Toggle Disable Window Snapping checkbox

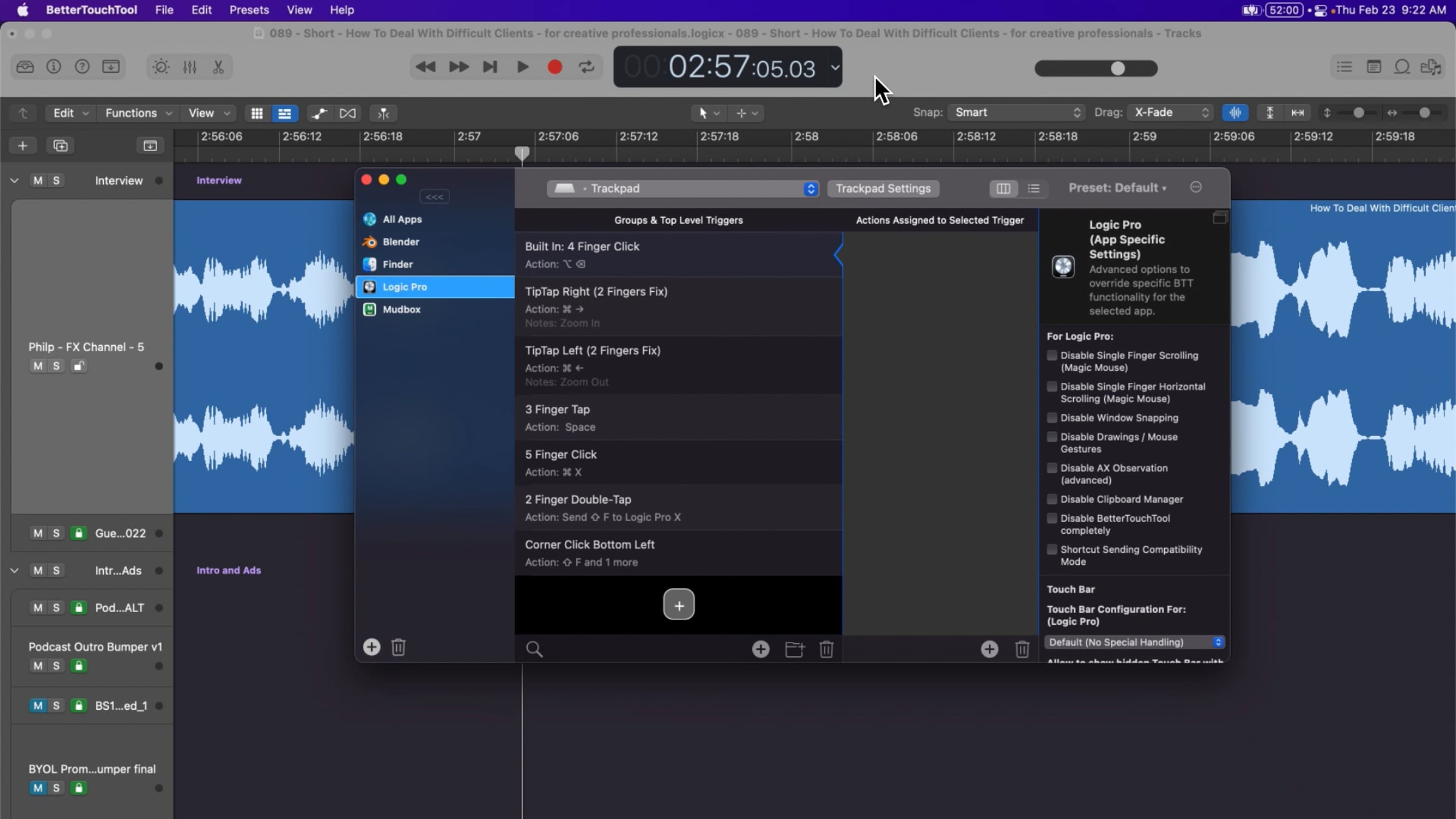tap(1052, 418)
